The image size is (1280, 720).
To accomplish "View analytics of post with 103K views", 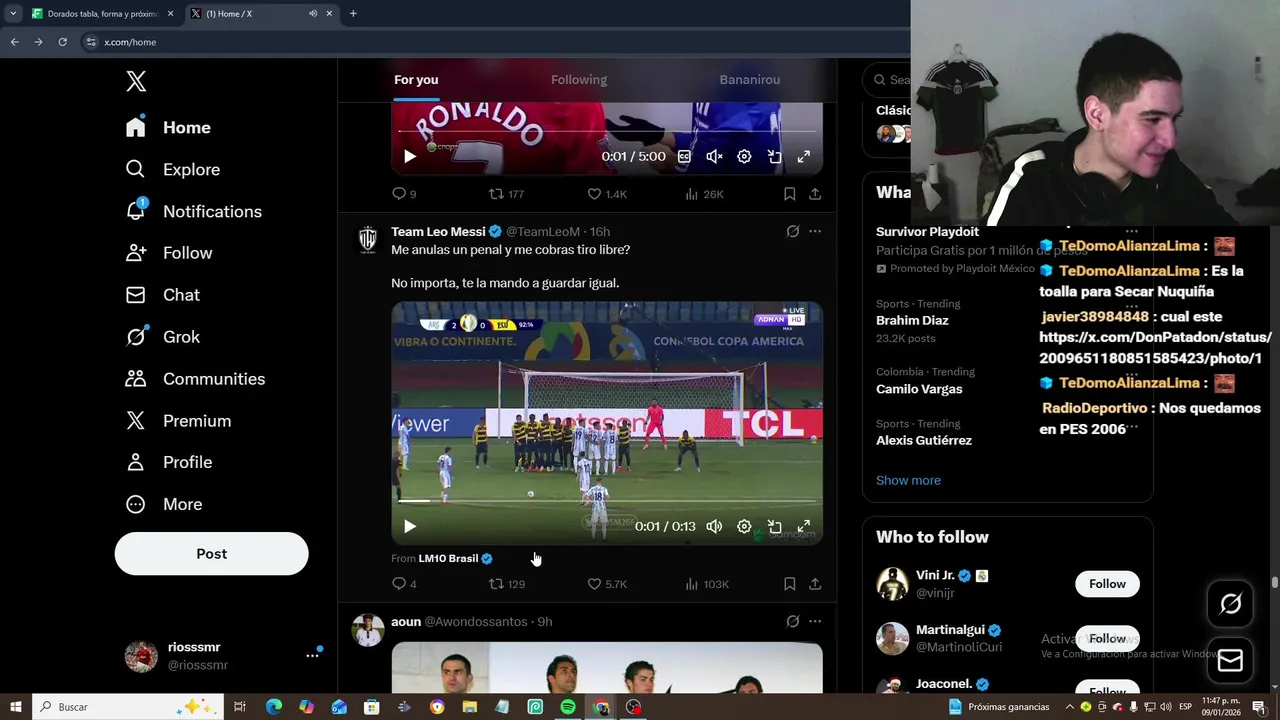I will click(x=707, y=584).
